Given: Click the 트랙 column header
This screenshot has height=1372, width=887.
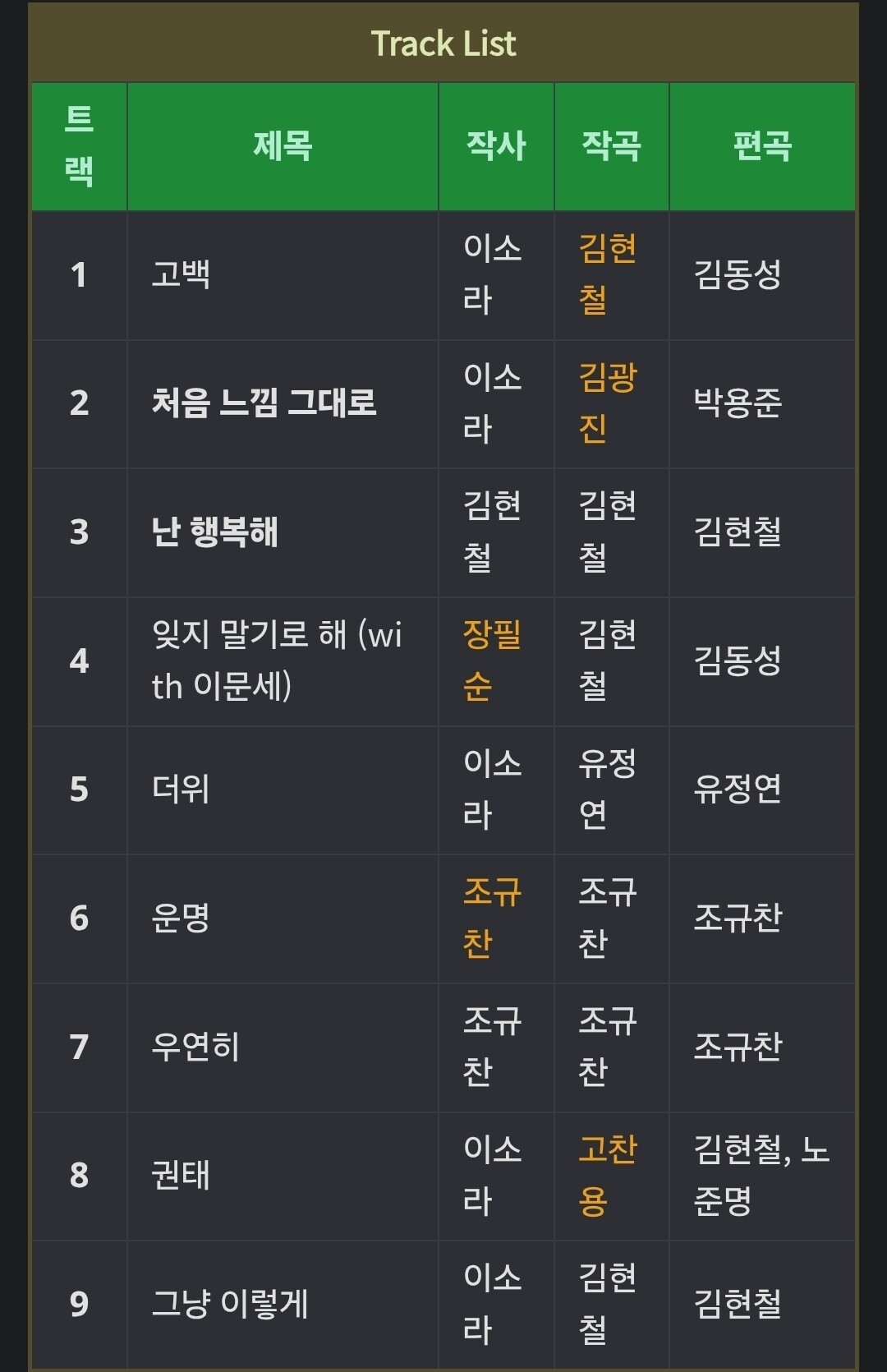Looking at the screenshot, I should pyautogui.click(x=79, y=146).
